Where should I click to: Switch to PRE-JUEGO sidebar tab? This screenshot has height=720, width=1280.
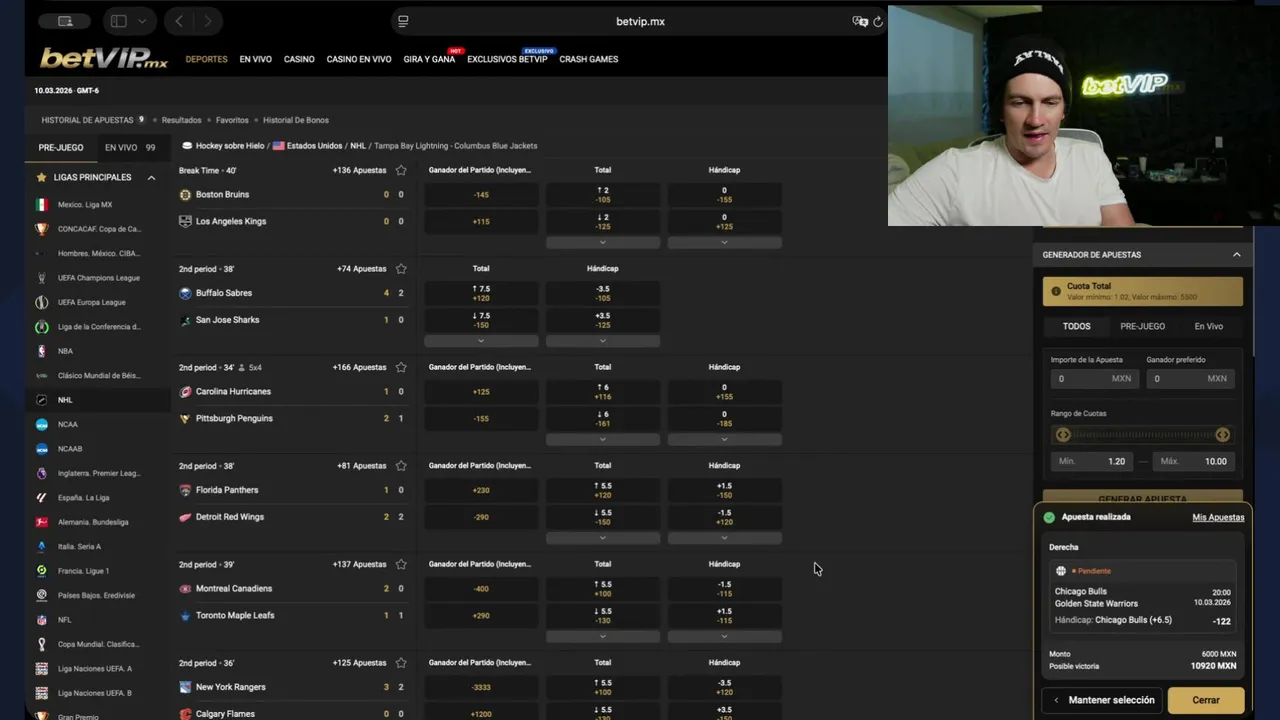(x=61, y=147)
